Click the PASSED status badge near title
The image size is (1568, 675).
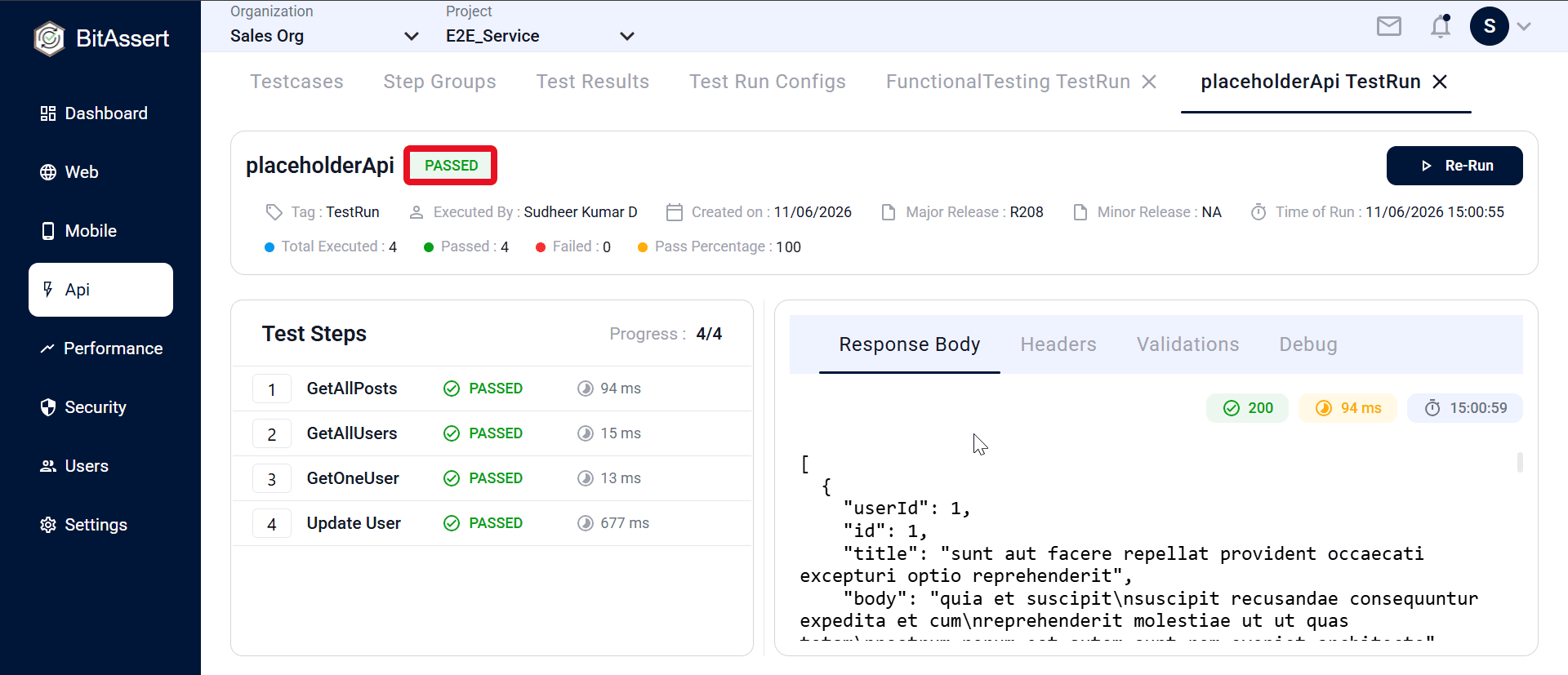click(451, 166)
